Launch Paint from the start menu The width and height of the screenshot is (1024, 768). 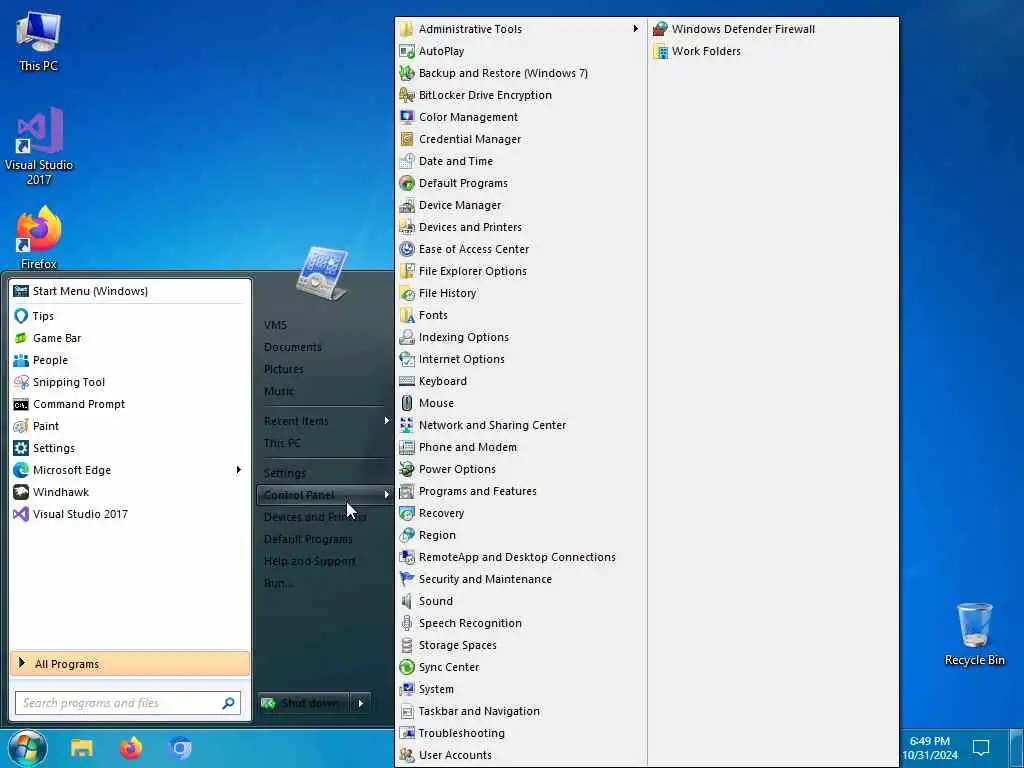coord(130,426)
